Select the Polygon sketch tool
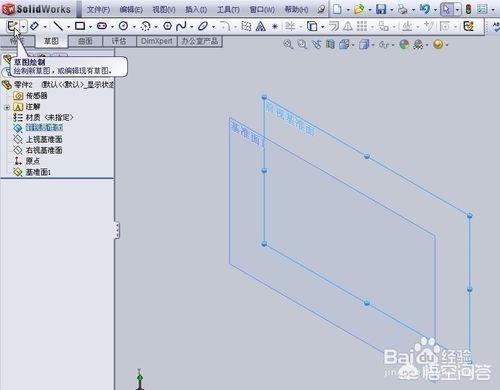This screenshot has width=500, height=390. [x=167, y=26]
